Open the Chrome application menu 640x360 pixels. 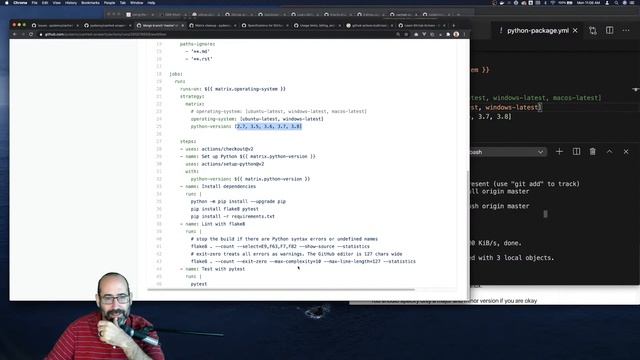(x=20, y=3)
